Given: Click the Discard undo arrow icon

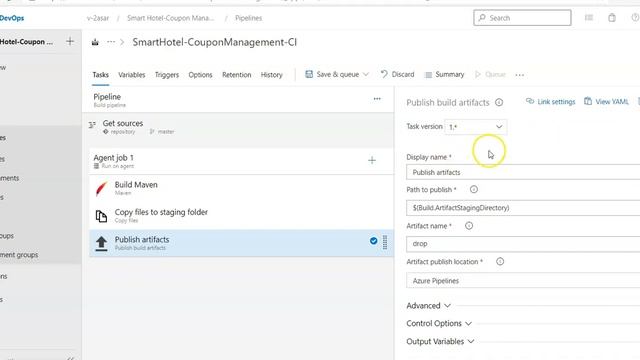Looking at the screenshot, I should [x=384, y=74].
